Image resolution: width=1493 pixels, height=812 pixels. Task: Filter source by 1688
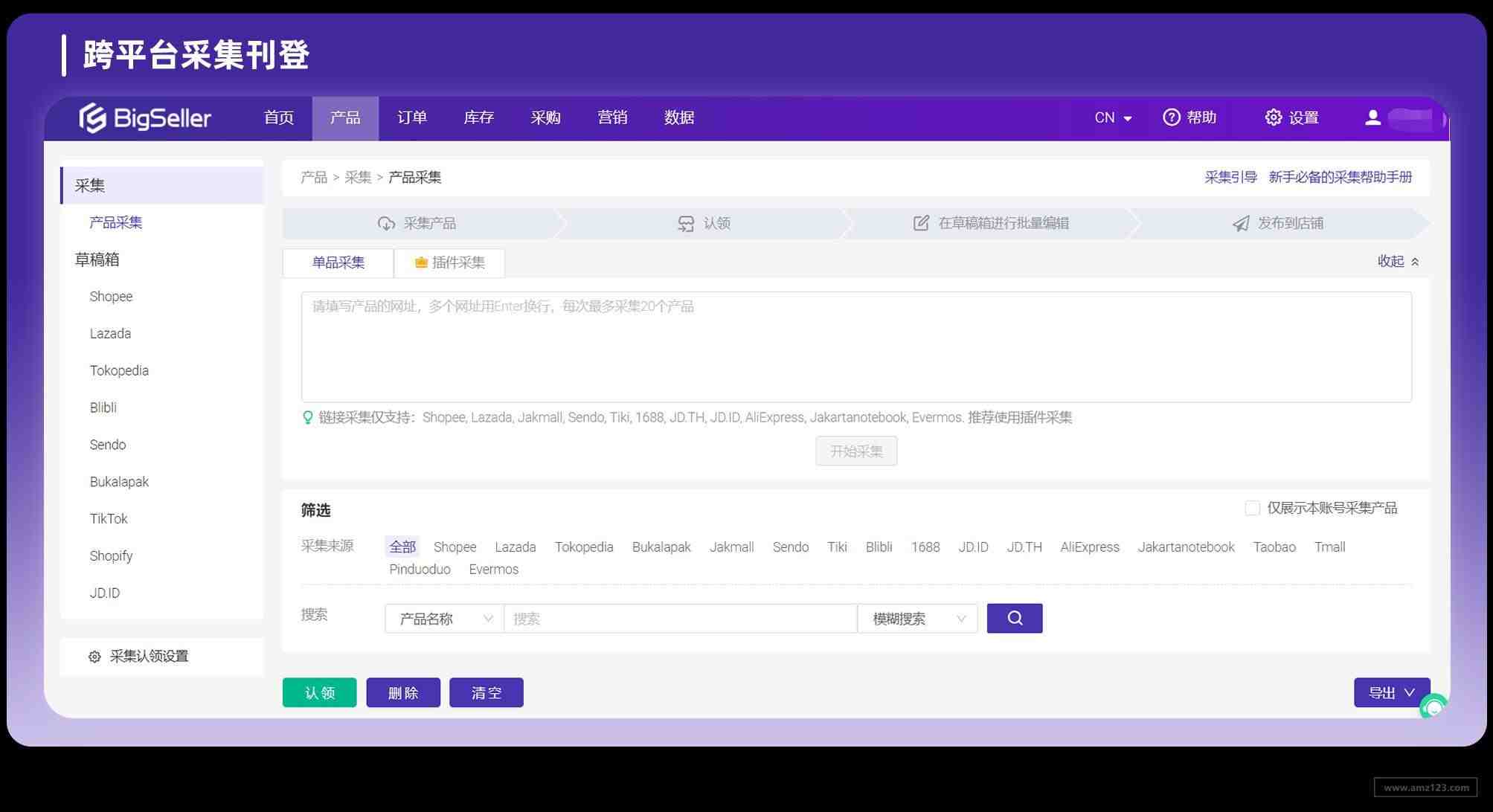pyautogui.click(x=925, y=547)
